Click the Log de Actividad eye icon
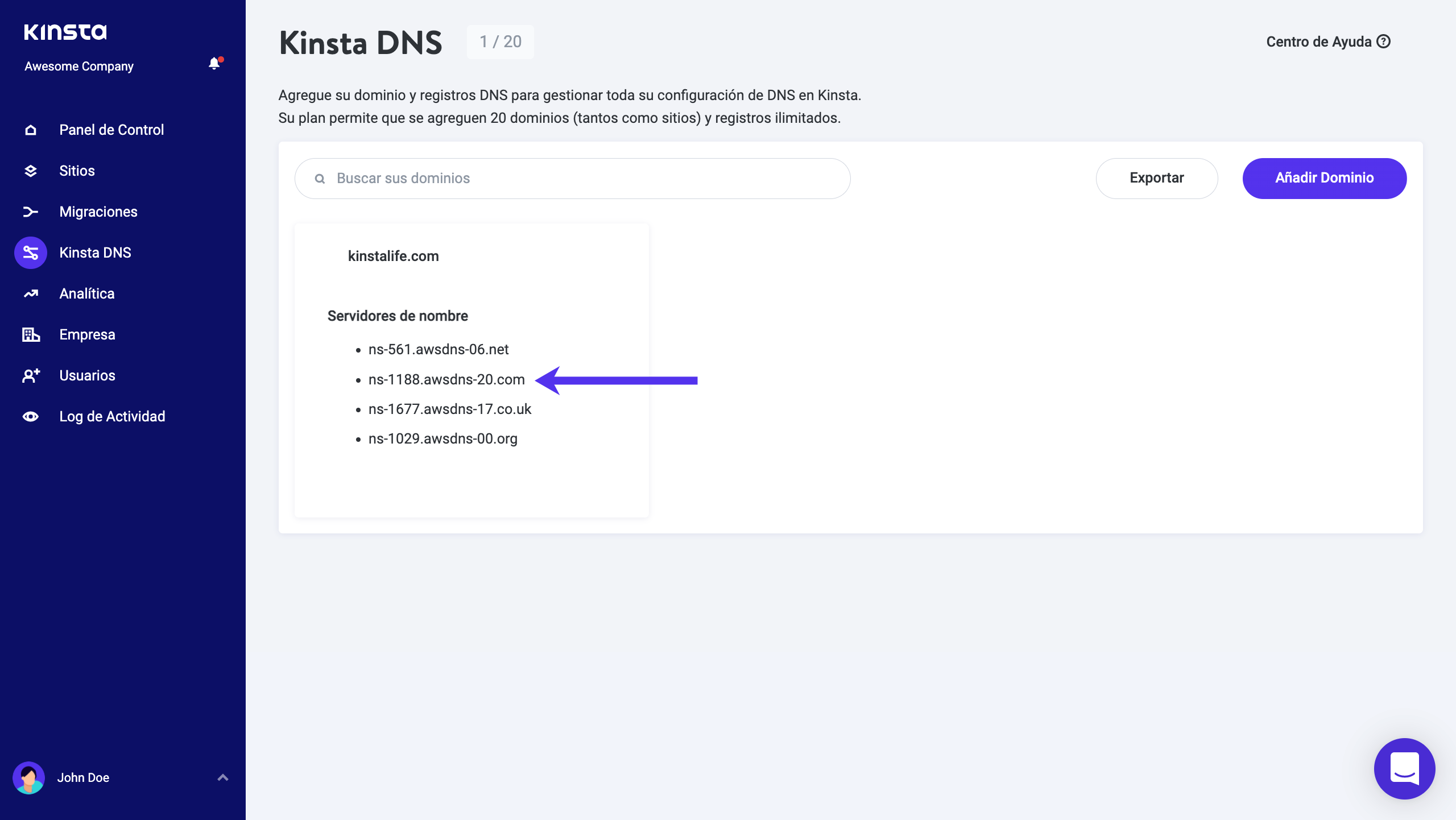This screenshot has height=820, width=1456. [x=31, y=417]
